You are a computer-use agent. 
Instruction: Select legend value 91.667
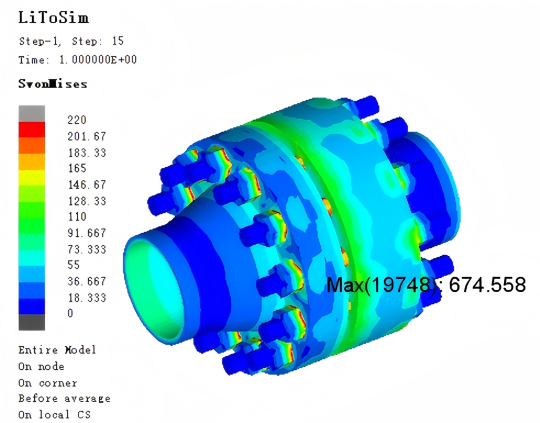[87, 233]
